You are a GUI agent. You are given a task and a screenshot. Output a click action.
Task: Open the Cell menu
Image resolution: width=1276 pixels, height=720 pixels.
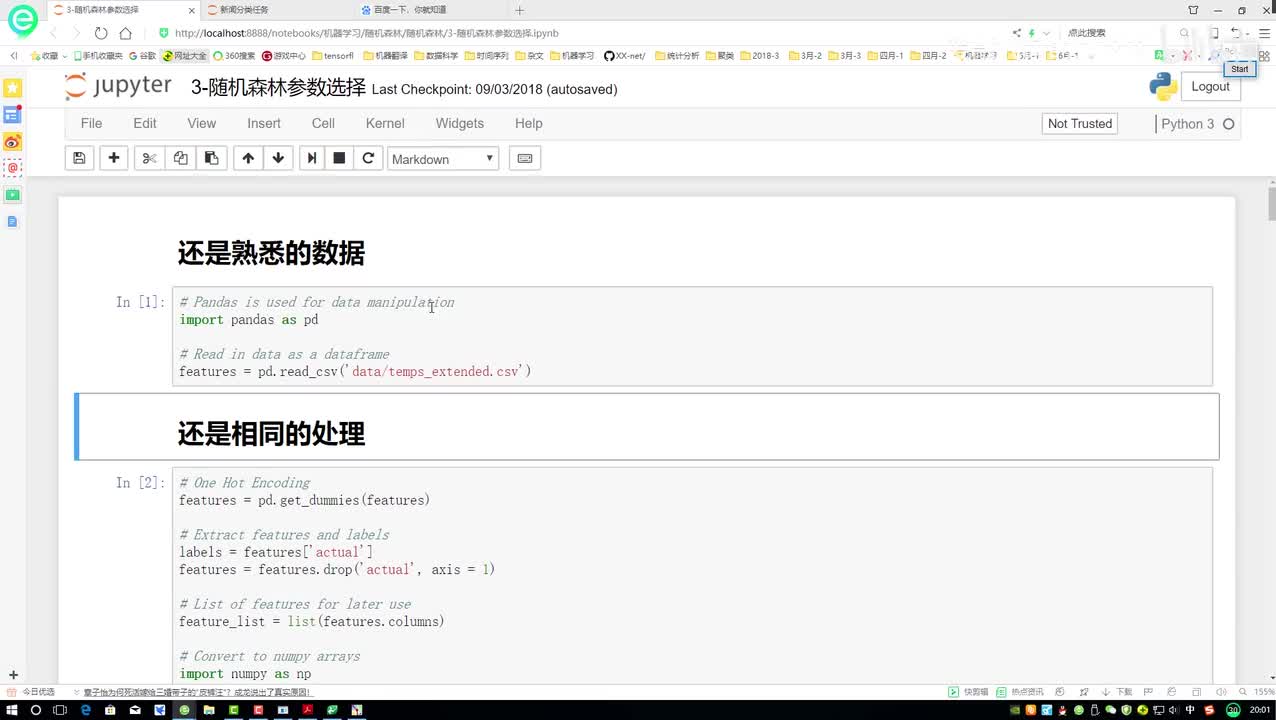pos(323,123)
